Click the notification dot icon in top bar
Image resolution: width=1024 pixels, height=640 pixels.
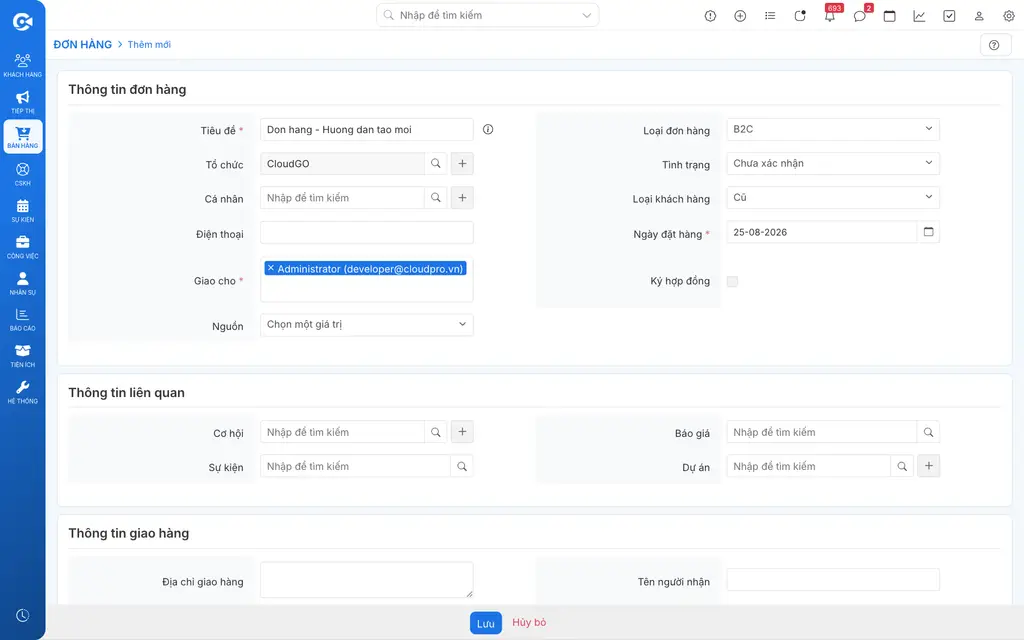tap(800, 16)
